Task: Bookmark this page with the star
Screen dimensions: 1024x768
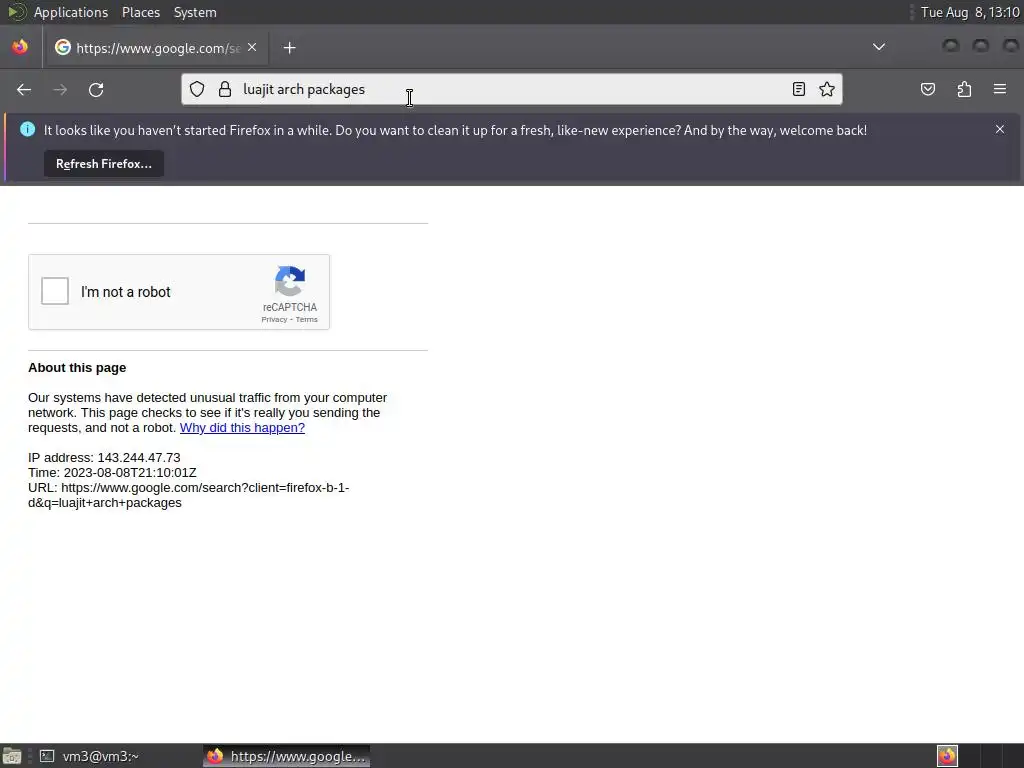Action: click(x=827, y=89)
